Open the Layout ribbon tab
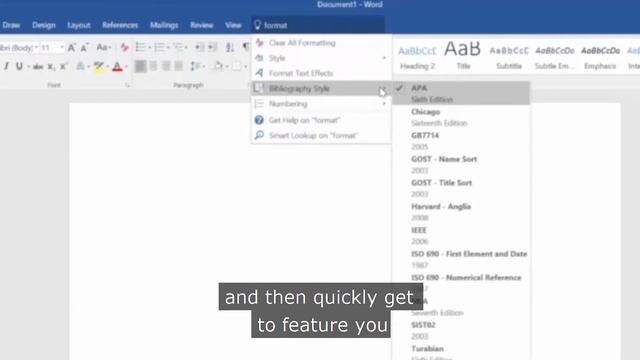The width and height of the screenshot is (640, 360). coord(79,25)
